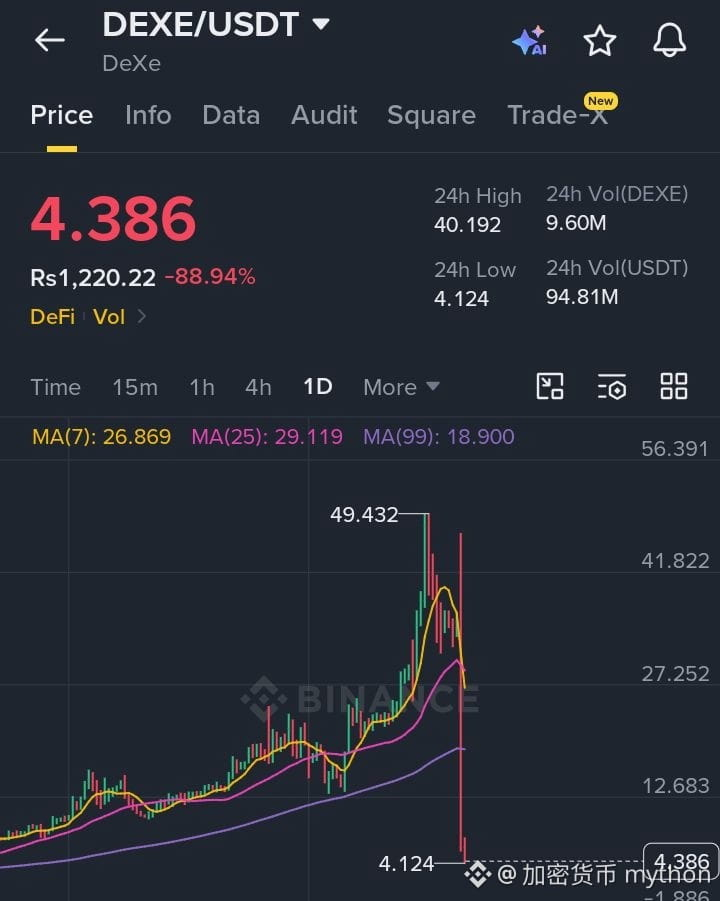Switch to the Info tab
The image size is (720, 901).
[x=148, y=115]
